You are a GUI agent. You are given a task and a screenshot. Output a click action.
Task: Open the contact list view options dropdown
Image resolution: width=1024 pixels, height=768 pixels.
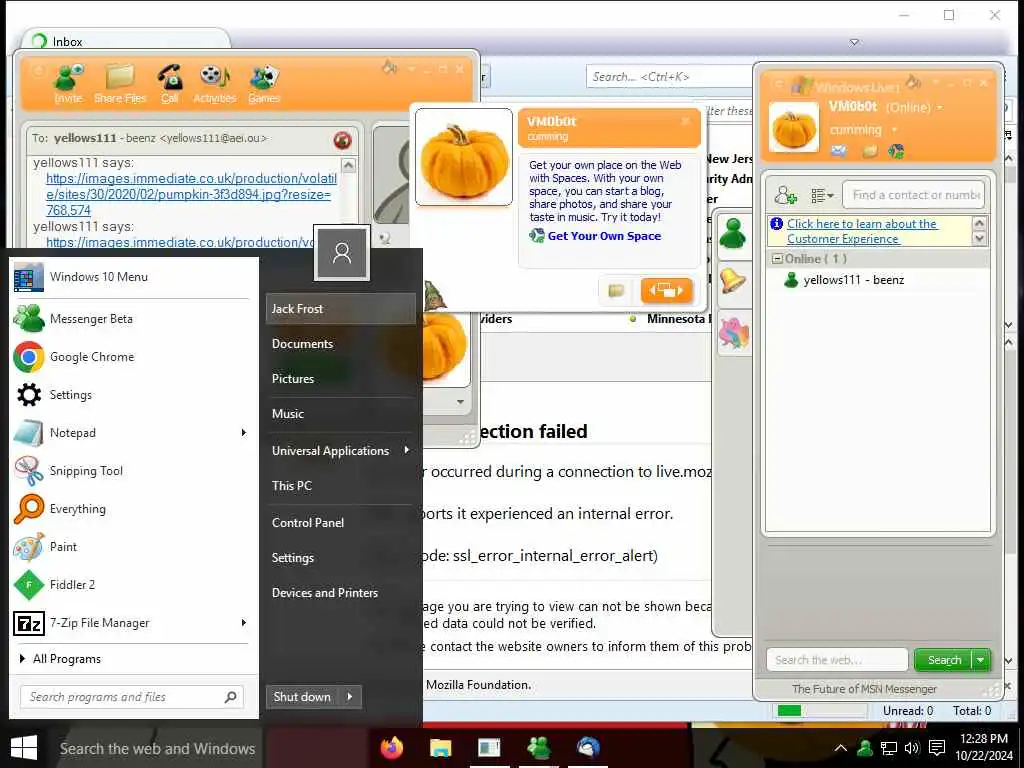tap(822, 195)
